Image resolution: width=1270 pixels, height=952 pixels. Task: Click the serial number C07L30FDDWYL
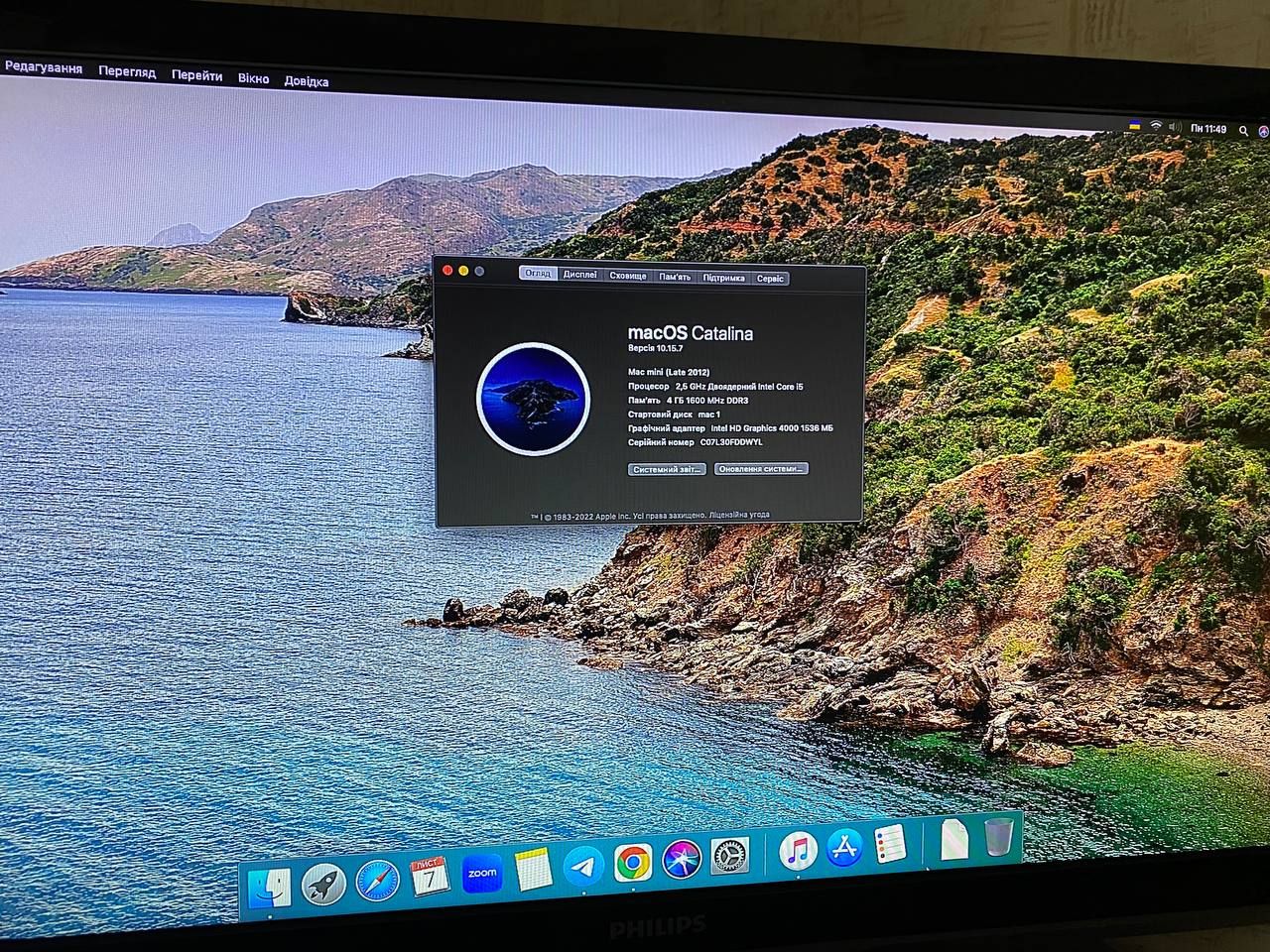(x=731, y=442)
